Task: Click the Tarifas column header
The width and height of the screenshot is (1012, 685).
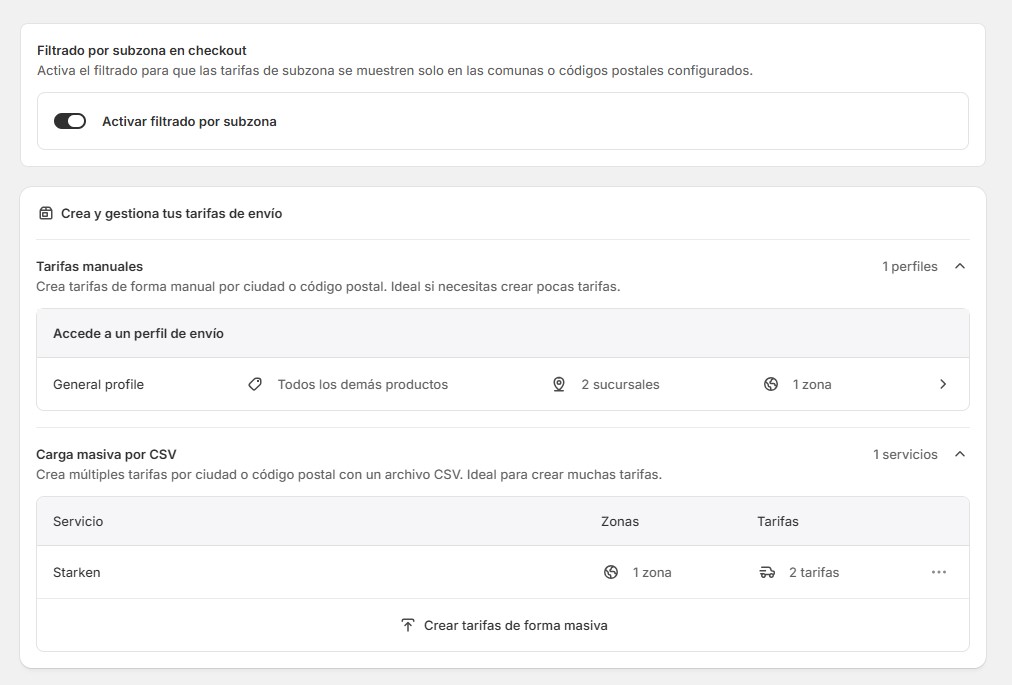Action: click(x=778, y=521)
